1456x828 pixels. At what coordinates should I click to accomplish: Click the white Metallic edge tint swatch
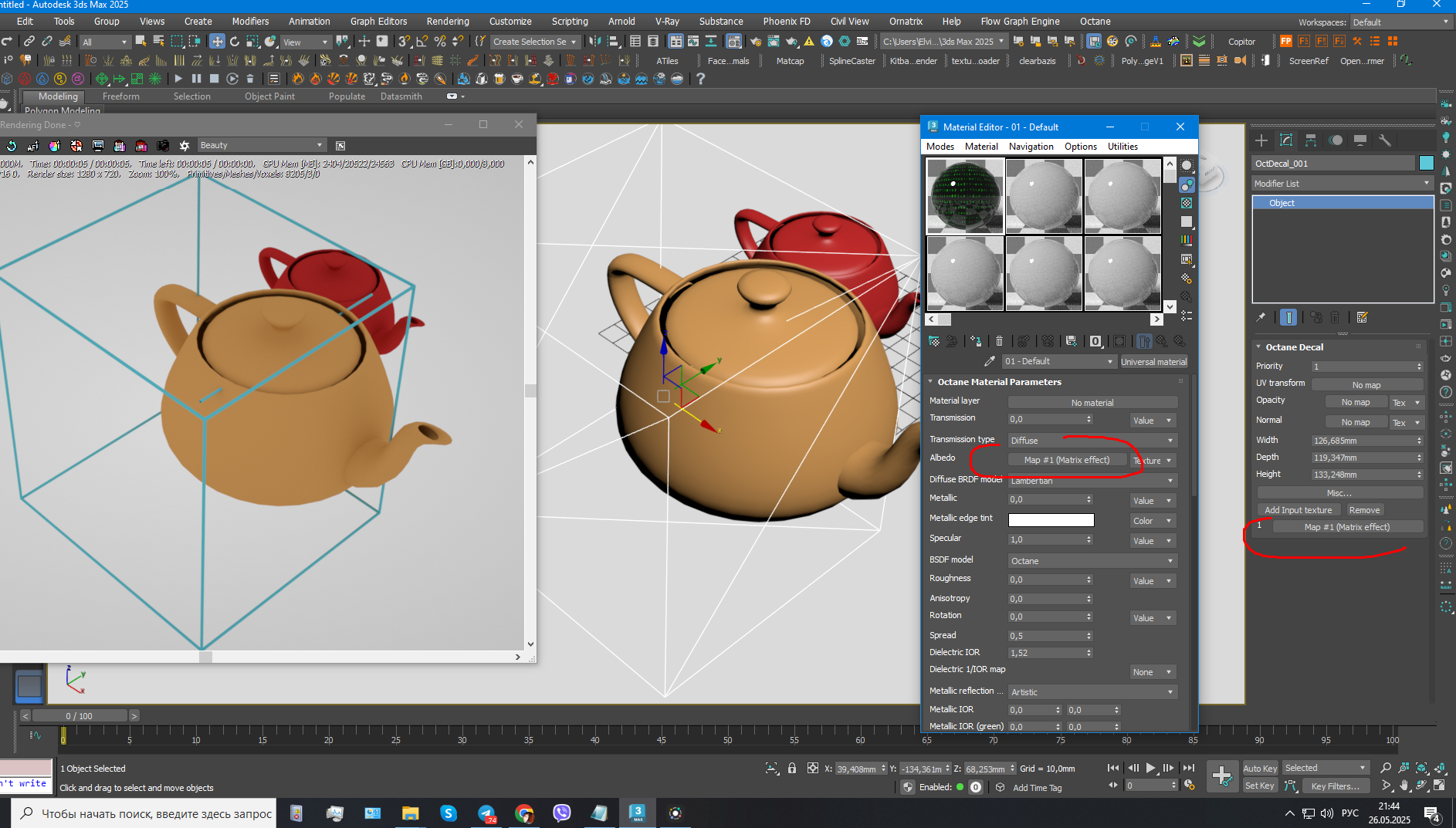(1051, 520)
